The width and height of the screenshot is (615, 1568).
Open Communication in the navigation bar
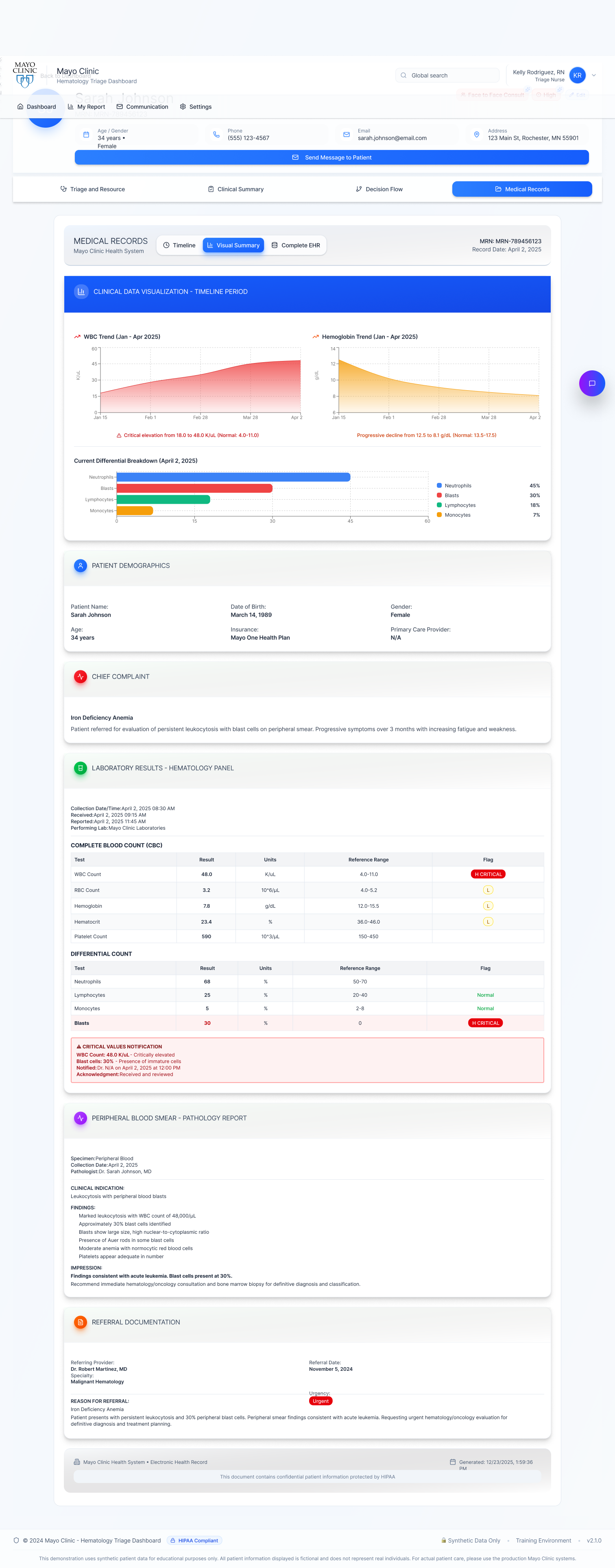tap(142, 107)
